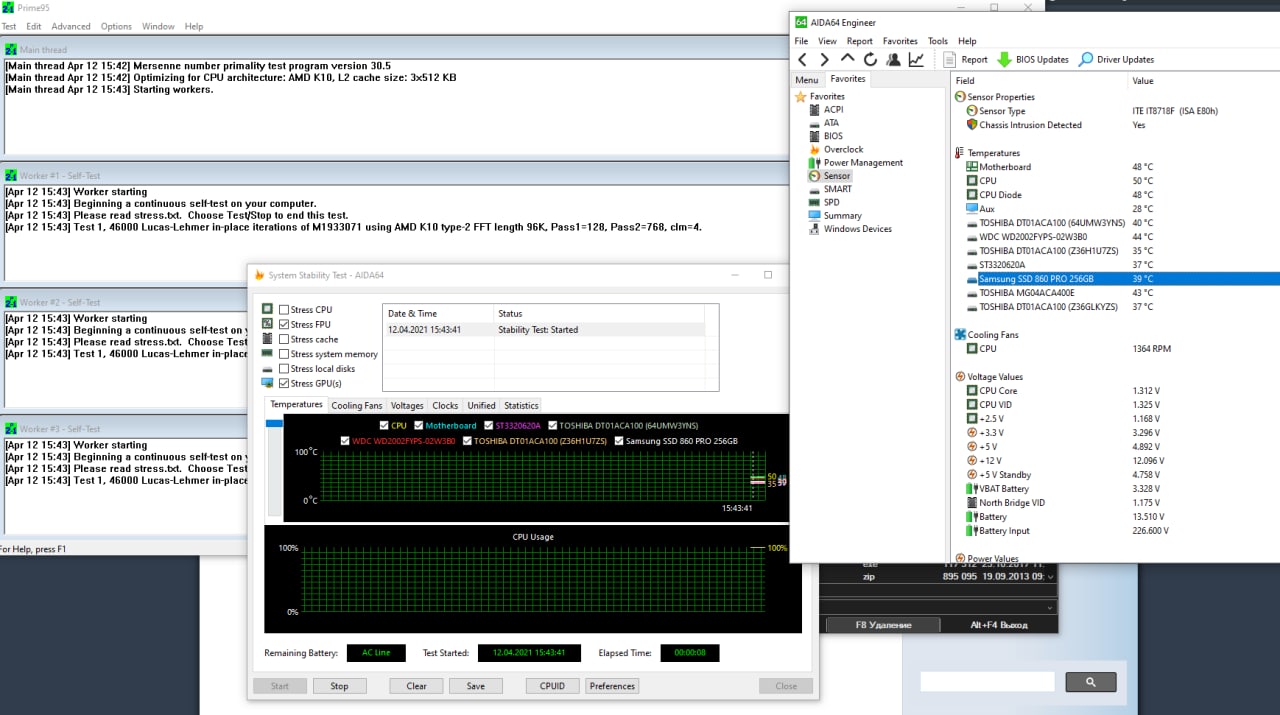Click Prime95 Main thread window icon
Image resolution: width=1280 pixels, height=715 pixels.
pyautogui.click(x=11, y=49)
